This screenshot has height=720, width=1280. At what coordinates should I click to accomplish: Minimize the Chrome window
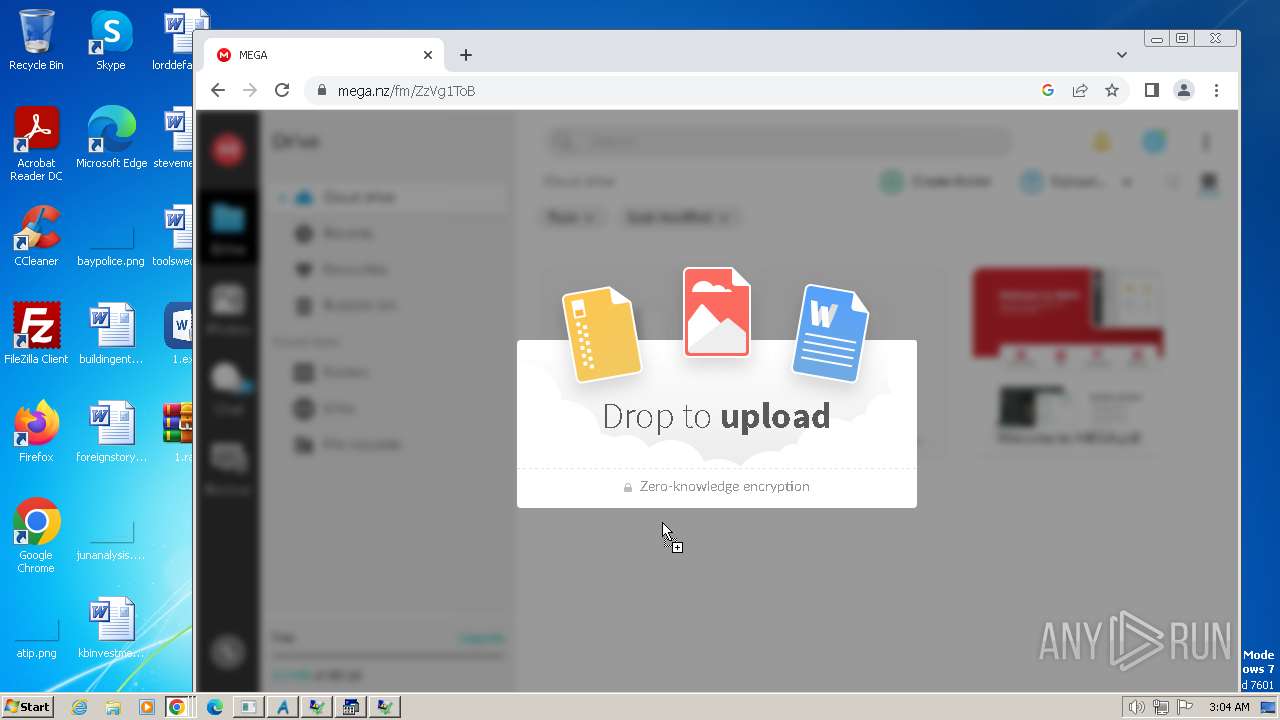point(1157,39)
